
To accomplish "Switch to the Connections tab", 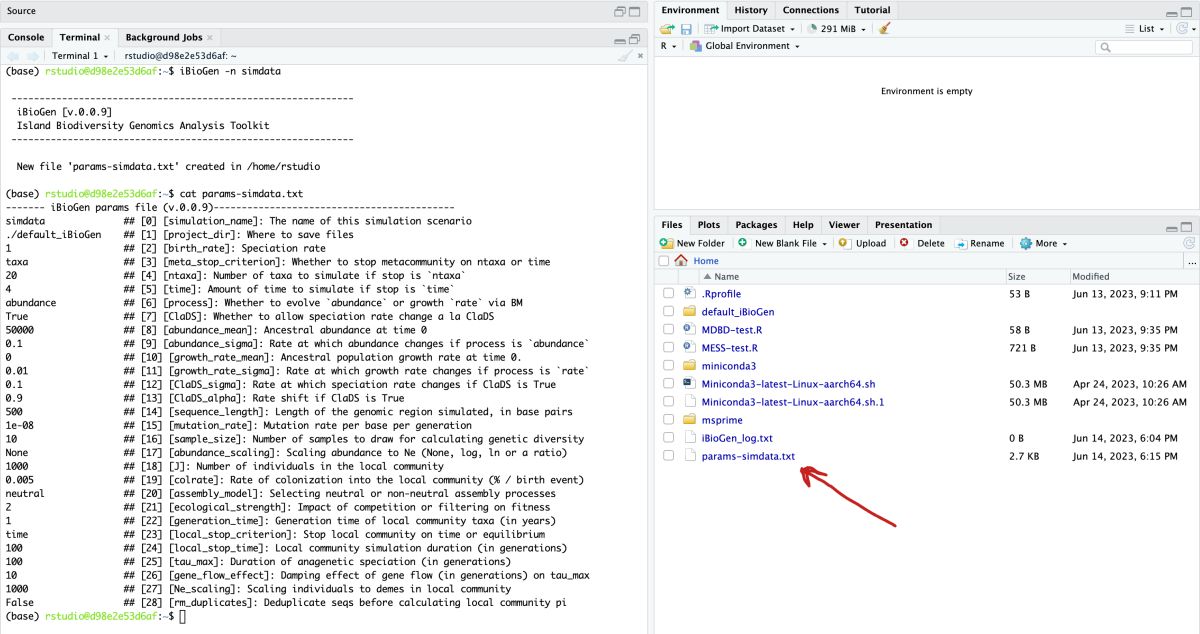I will point(811,10).
